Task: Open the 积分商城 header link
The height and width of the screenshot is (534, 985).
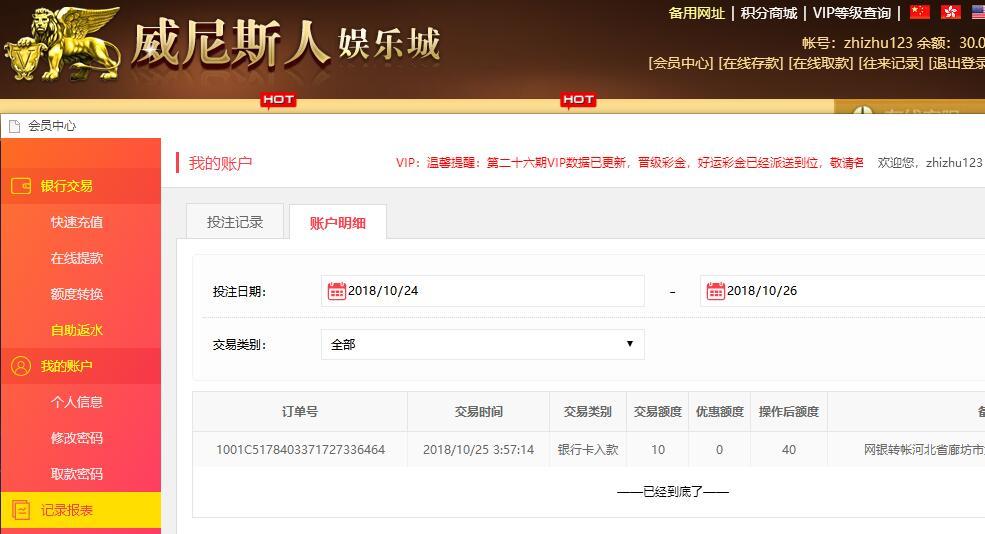Action: (769, 13)
